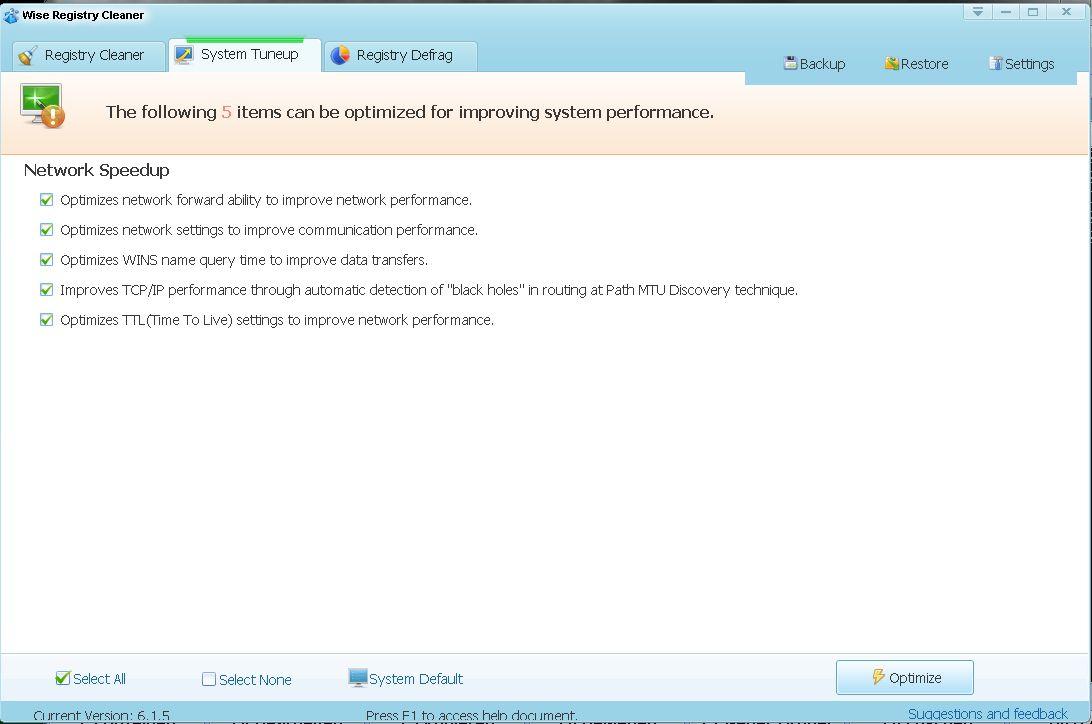Minimize the Wise Registry Cleaner window
The image size is (1092, 724).
pos(1006,12)
